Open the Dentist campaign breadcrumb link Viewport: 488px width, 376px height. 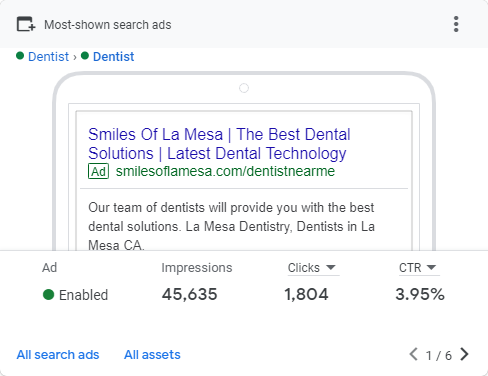[x=48, y=57]
